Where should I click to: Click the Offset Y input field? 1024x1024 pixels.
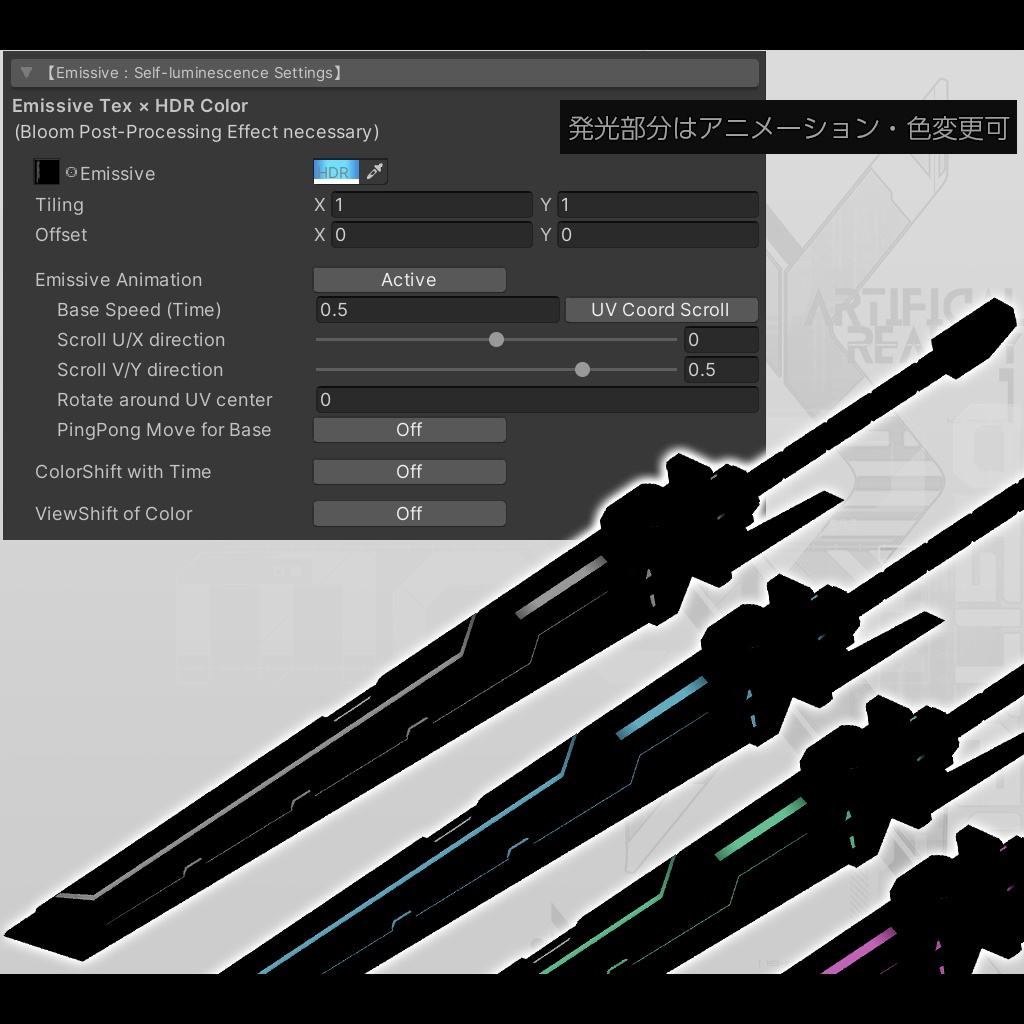coord(658,235)
